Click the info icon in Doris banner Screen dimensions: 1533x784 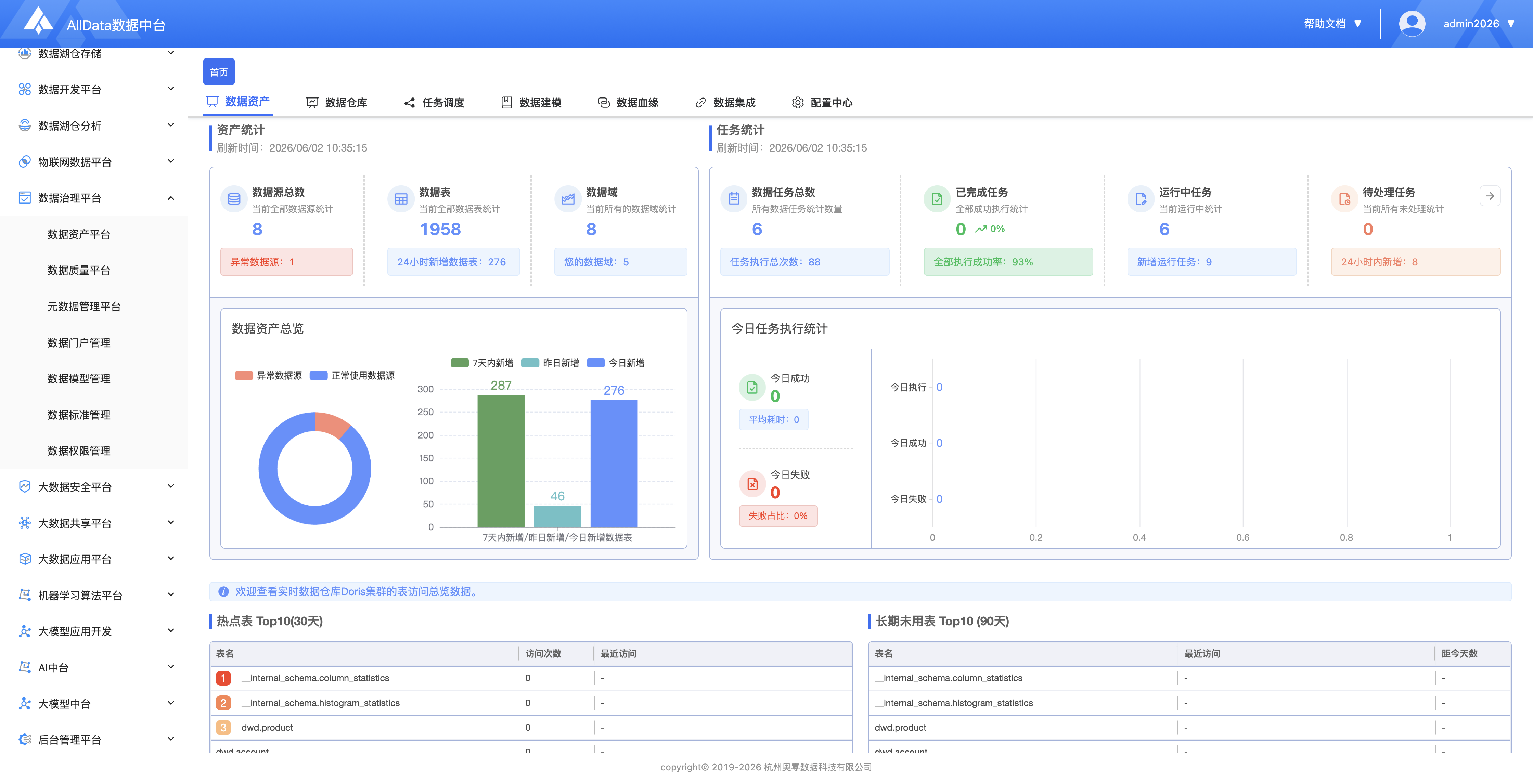(224, 591)
